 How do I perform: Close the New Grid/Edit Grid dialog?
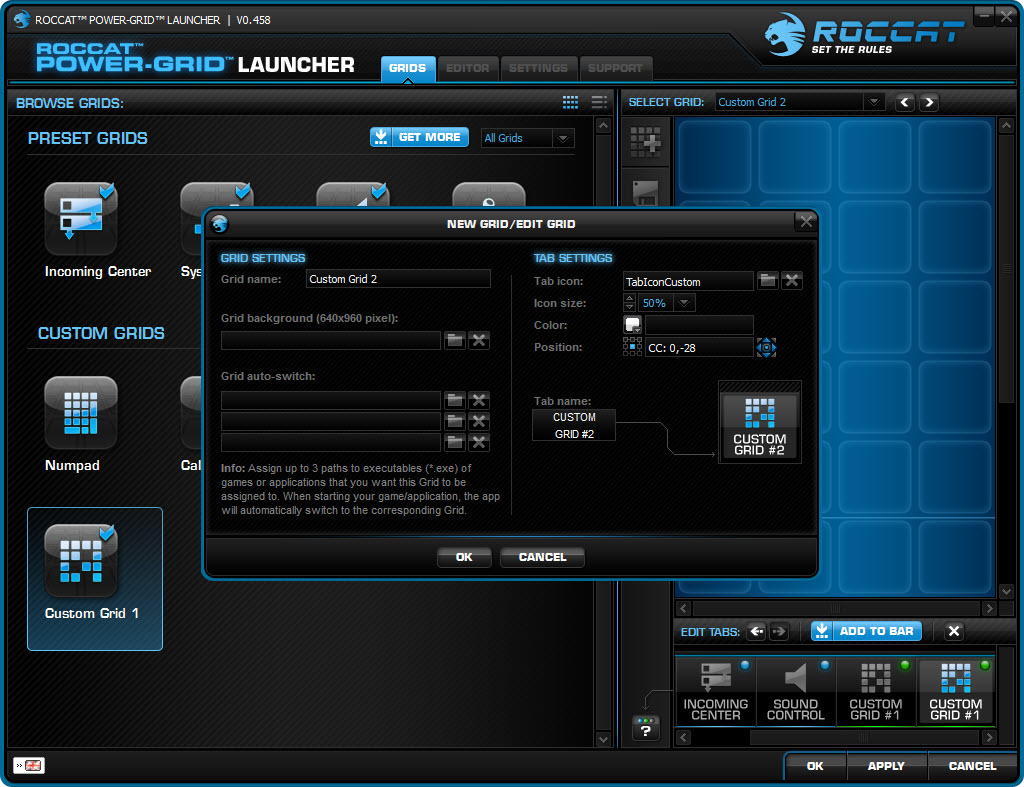[806, 222]
